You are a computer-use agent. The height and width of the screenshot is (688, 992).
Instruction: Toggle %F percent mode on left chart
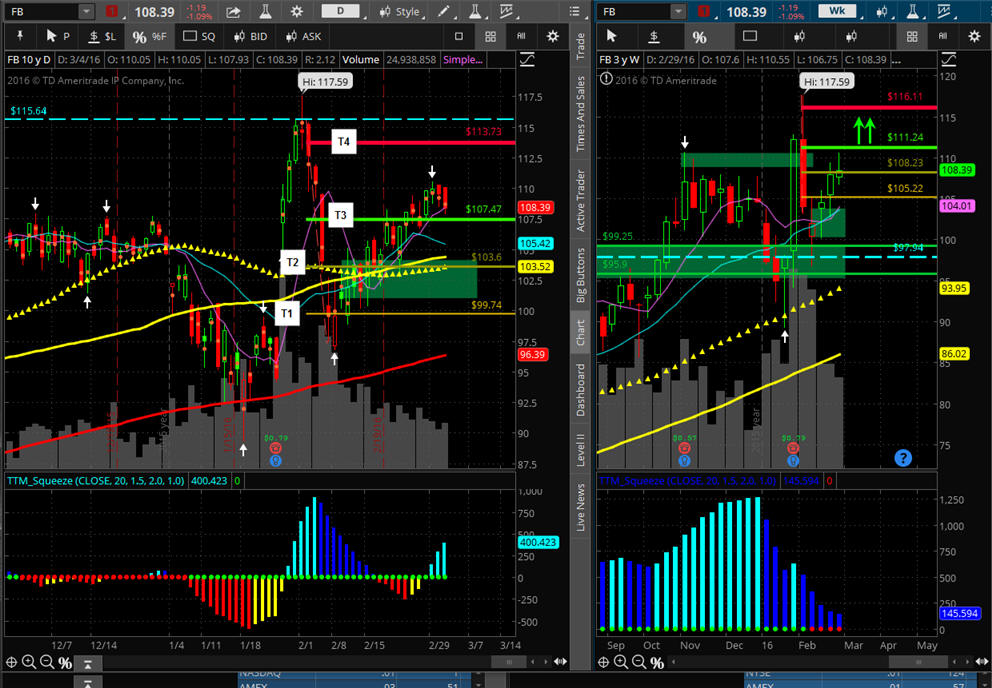pos(151,36)
